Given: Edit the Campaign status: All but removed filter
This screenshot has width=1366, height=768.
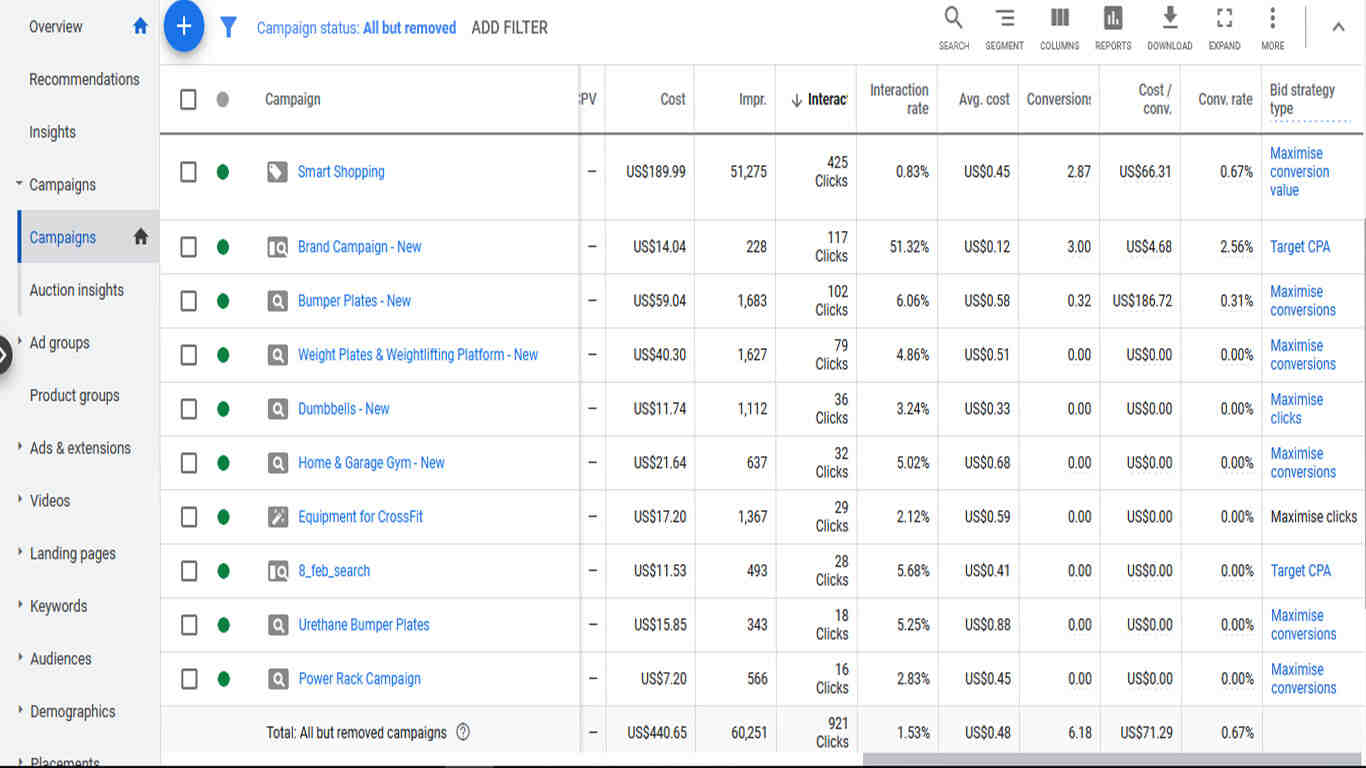Looking at the screenshot, I should coord(356,28).
